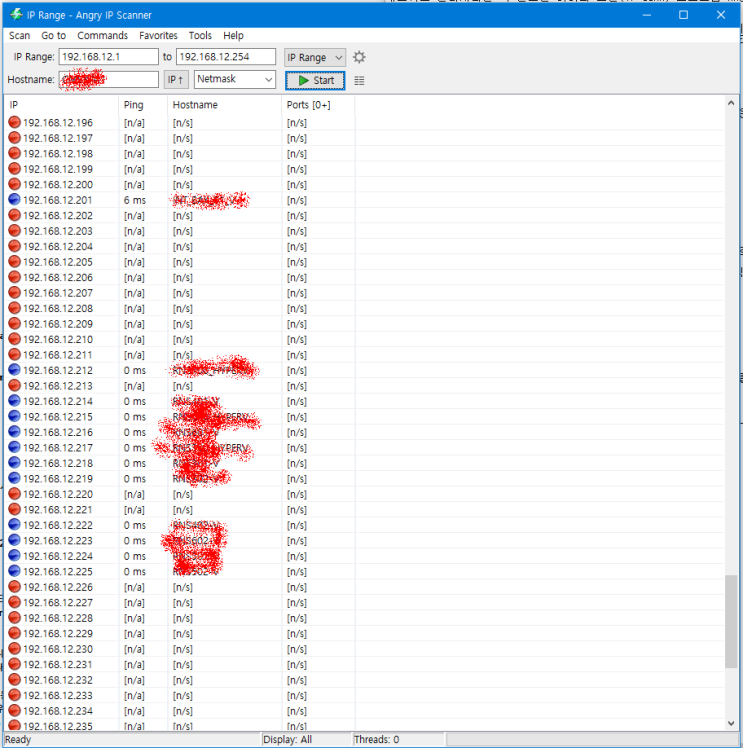
Task: Click the blue status dot for 192.168.12.216
Action: [x=14, y=432]
